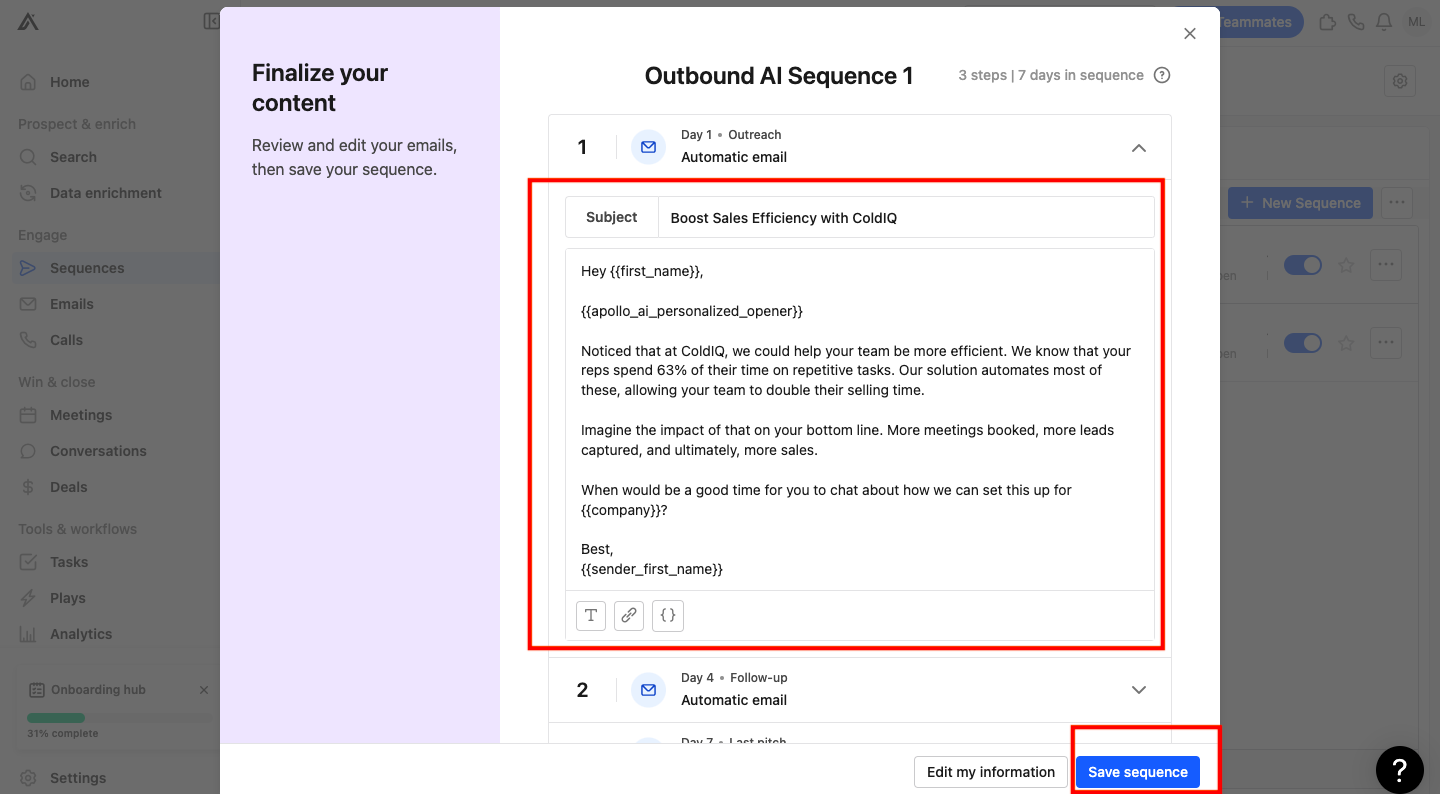Open sequence settings gear icon

(1400, 82)
